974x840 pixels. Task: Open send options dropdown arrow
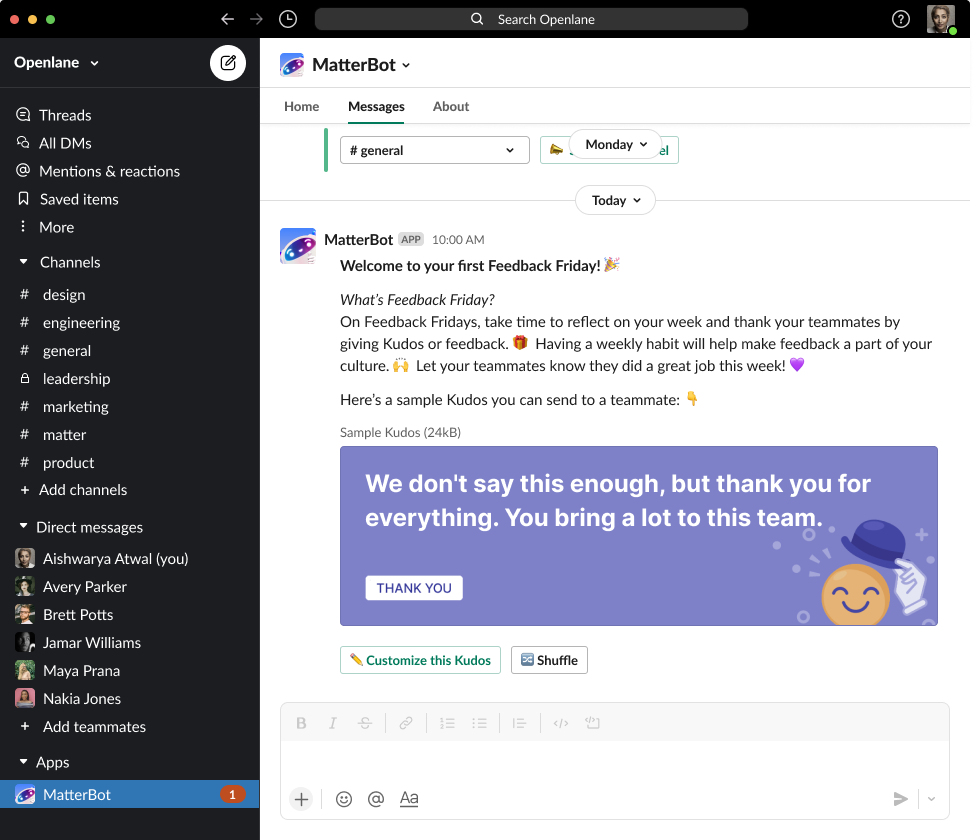coord(931,799)
